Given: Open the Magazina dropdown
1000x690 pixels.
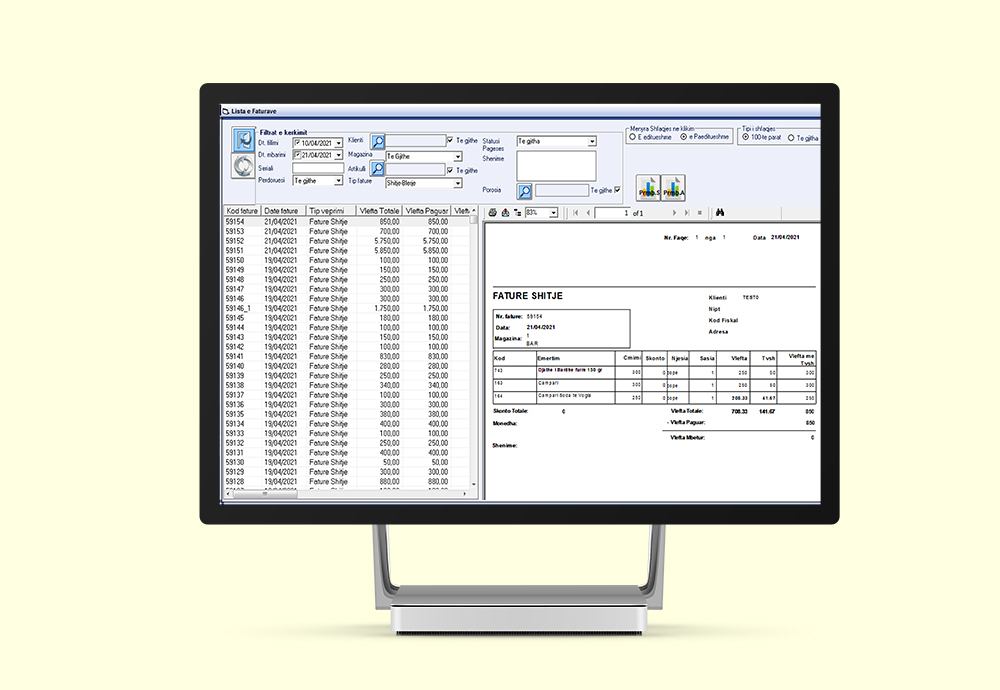Looking at the screenshot, I should pyautogui.click(x=458, y=157).
